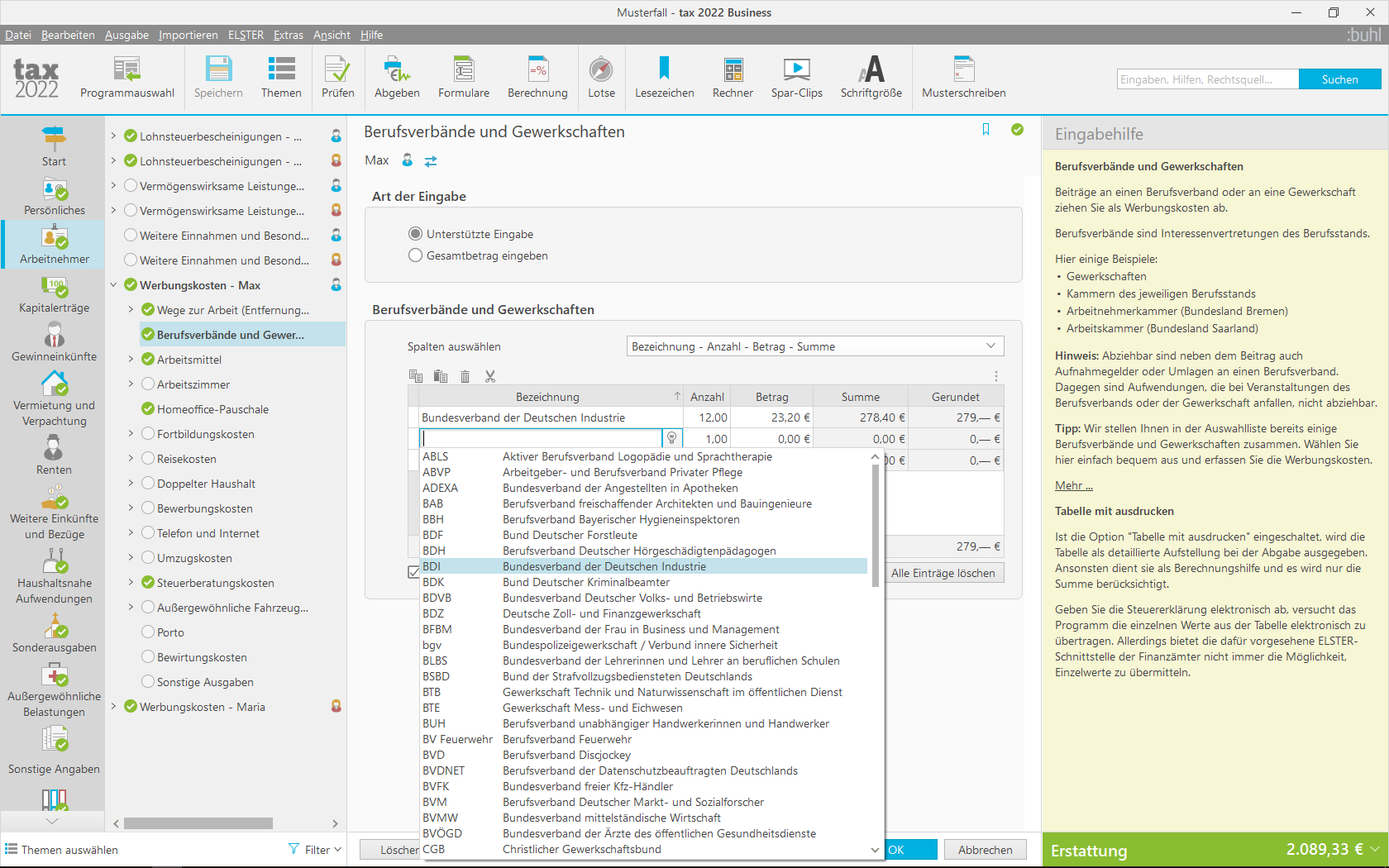Switch person with swap arrows next to Max
Screen dimensions: 1389x868
431,161
